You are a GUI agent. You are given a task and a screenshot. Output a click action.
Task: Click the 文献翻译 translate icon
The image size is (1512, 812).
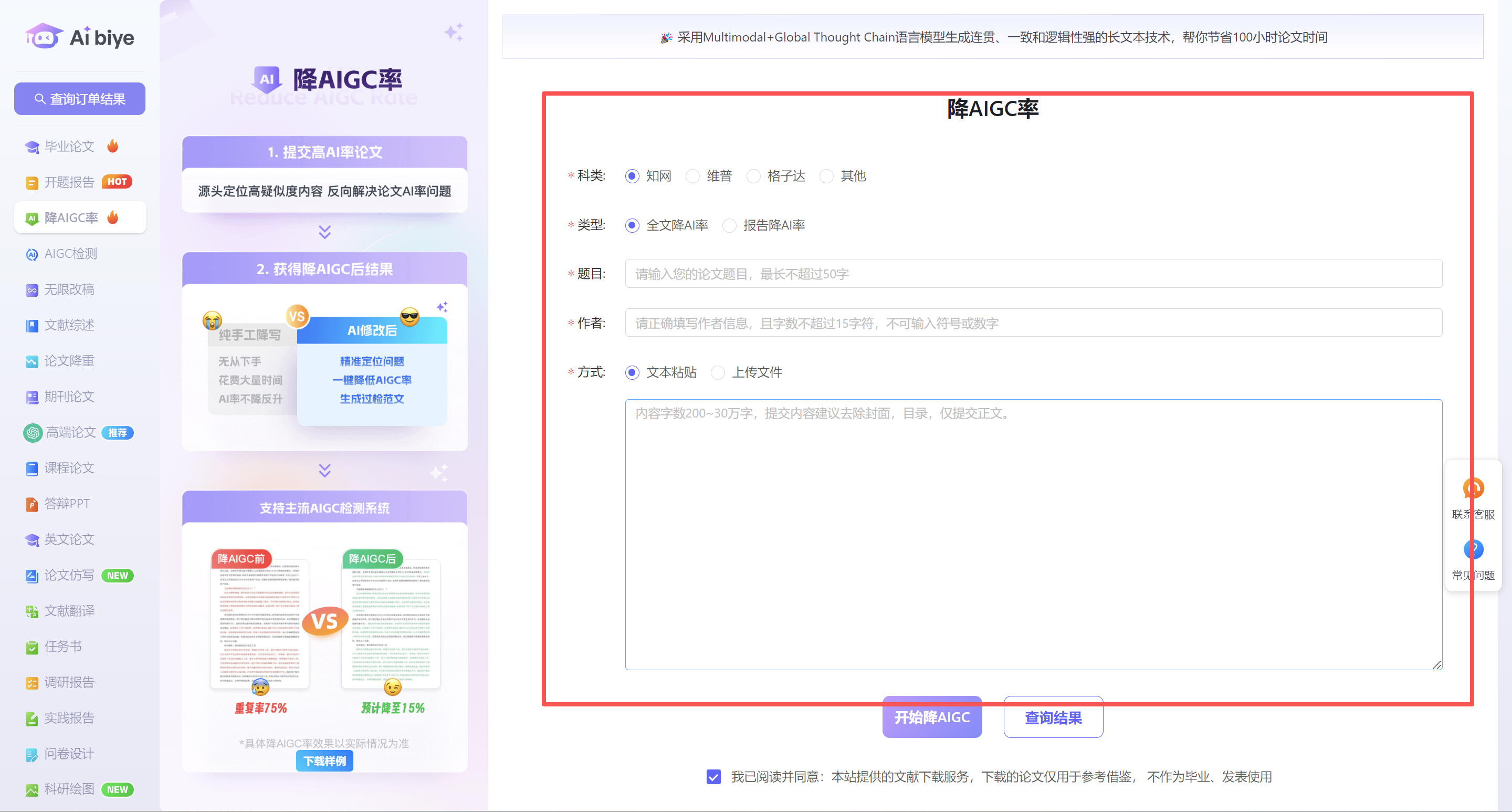coord(31,611)
